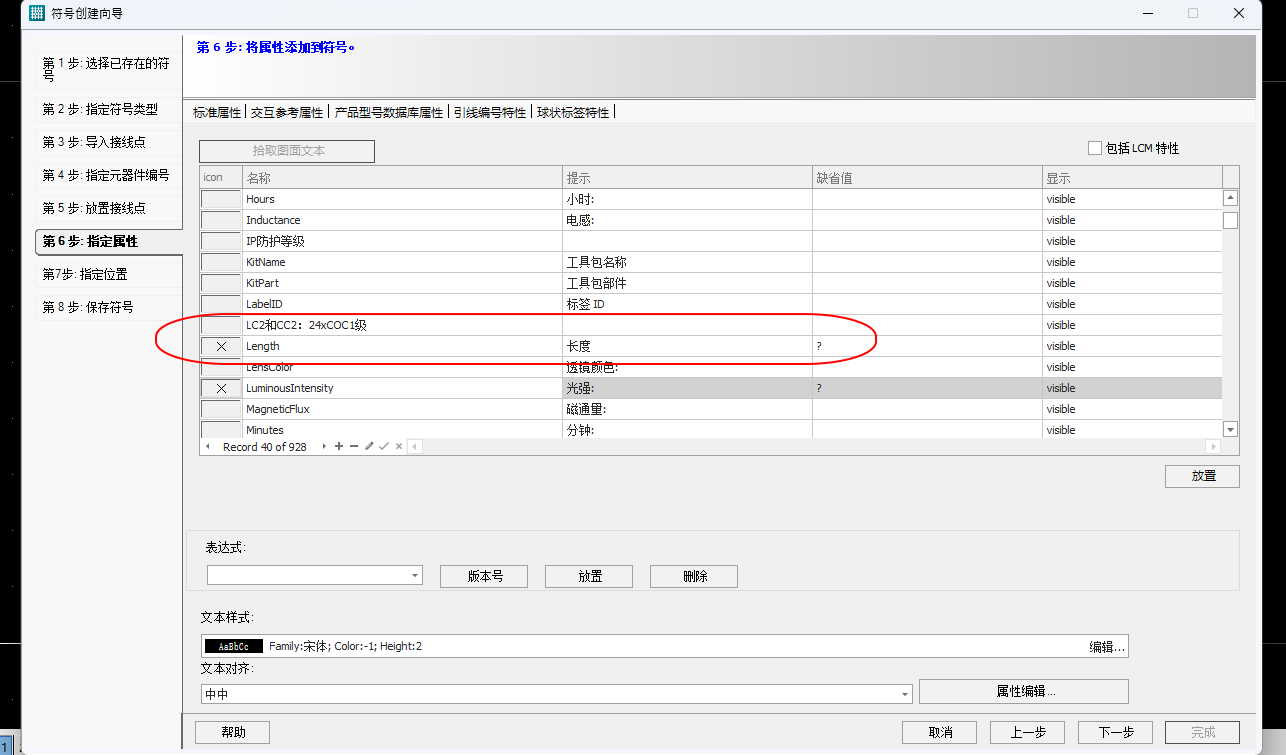Select 第7步: 指定位置 in the wizard steps
The width and height of the screenshot is (1286, 755).
click(x=85, y=274)
